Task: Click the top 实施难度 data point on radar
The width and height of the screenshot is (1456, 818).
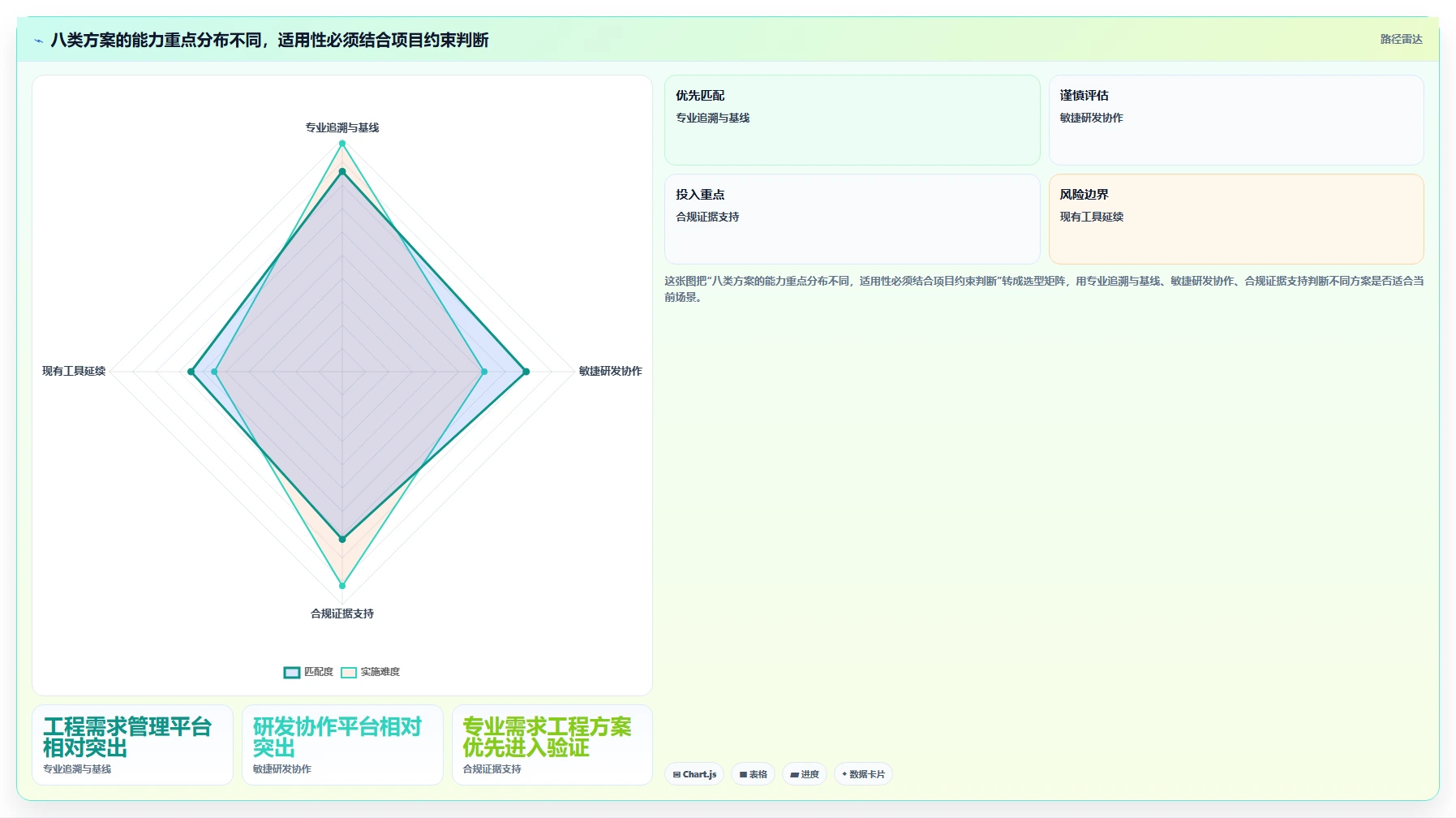Action: pyautogui.click(x=342, y=144)
